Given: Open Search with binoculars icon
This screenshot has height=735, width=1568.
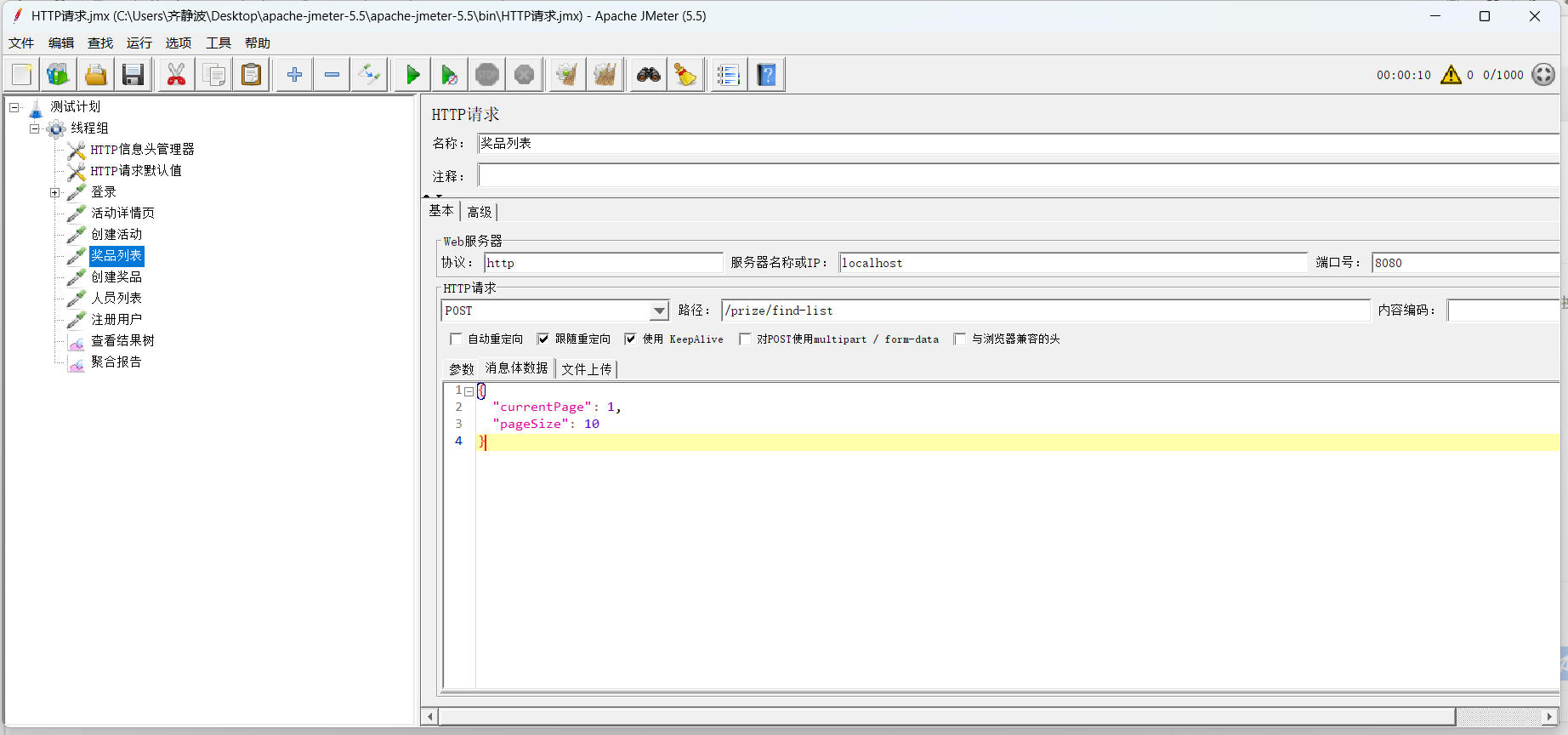Looking at the screenshot, I should click(648, 75).
